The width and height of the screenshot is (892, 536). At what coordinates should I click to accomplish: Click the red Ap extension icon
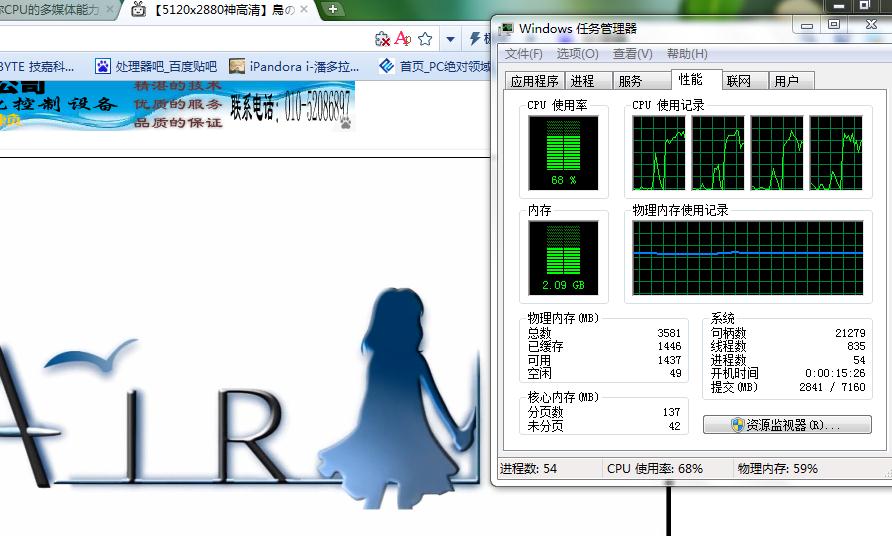click(x=403, y=38)
